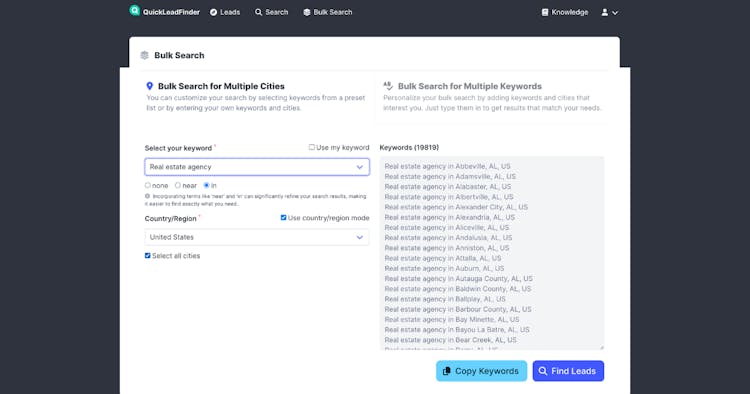
Task: Open the user account dropdown
Action: [x=609, y=12]
